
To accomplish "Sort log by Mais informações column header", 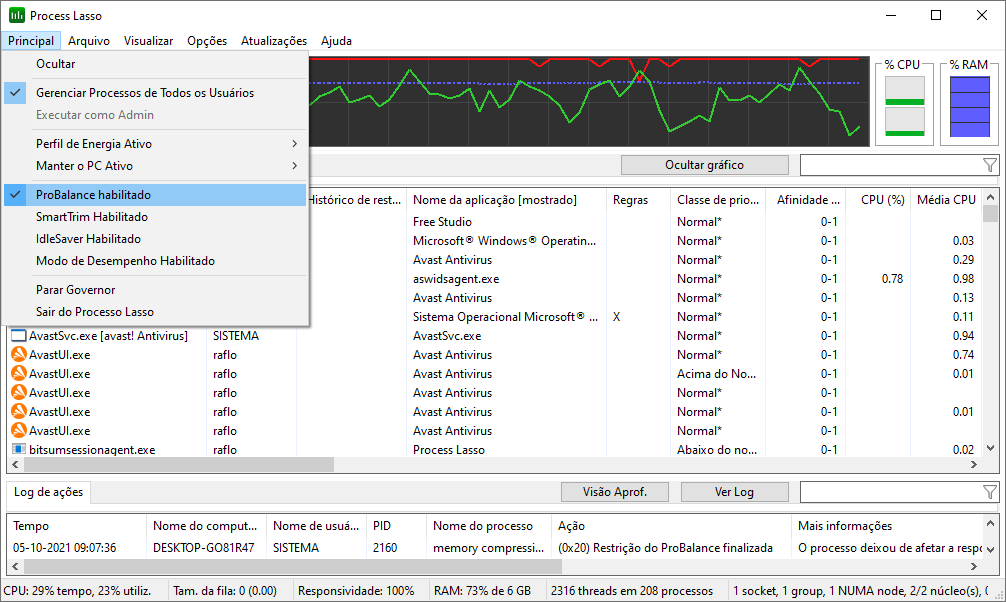I will [887, 526].
